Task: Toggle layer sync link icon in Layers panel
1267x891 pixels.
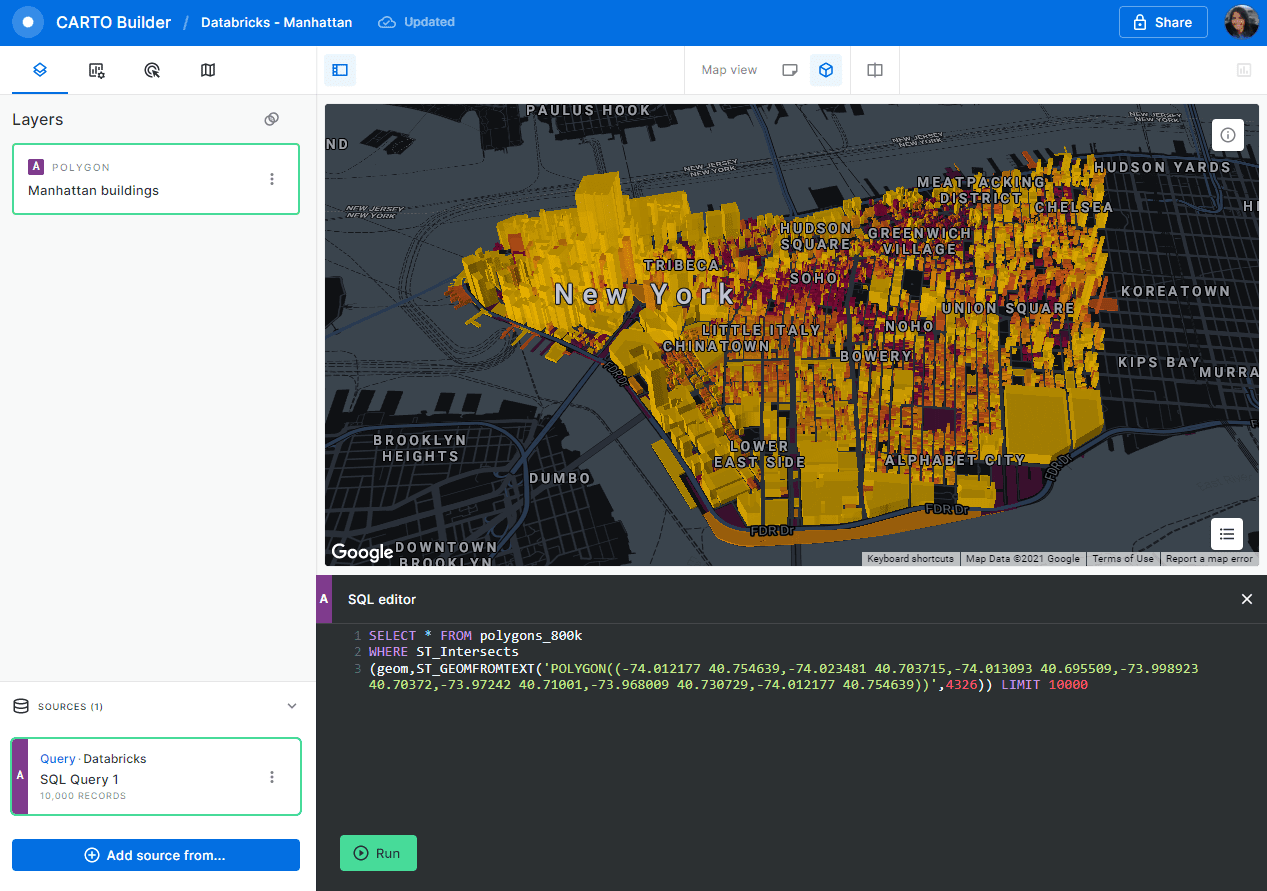Action: pyautogui.click(x=271, y=118)
